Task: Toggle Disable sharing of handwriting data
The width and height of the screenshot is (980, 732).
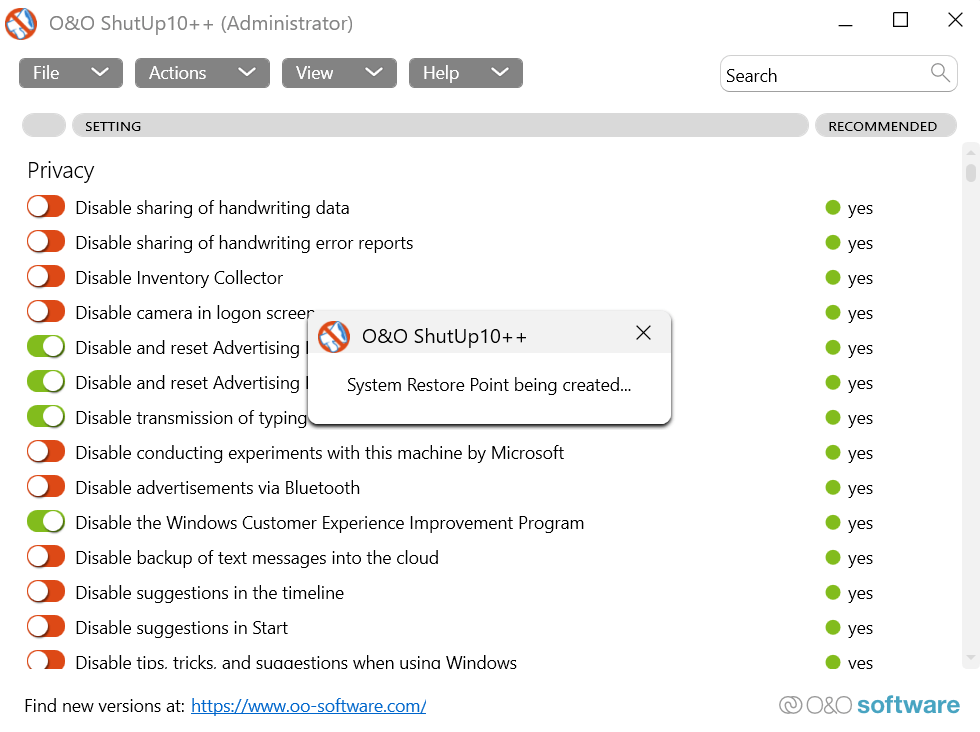Action: tap(46, 207)
